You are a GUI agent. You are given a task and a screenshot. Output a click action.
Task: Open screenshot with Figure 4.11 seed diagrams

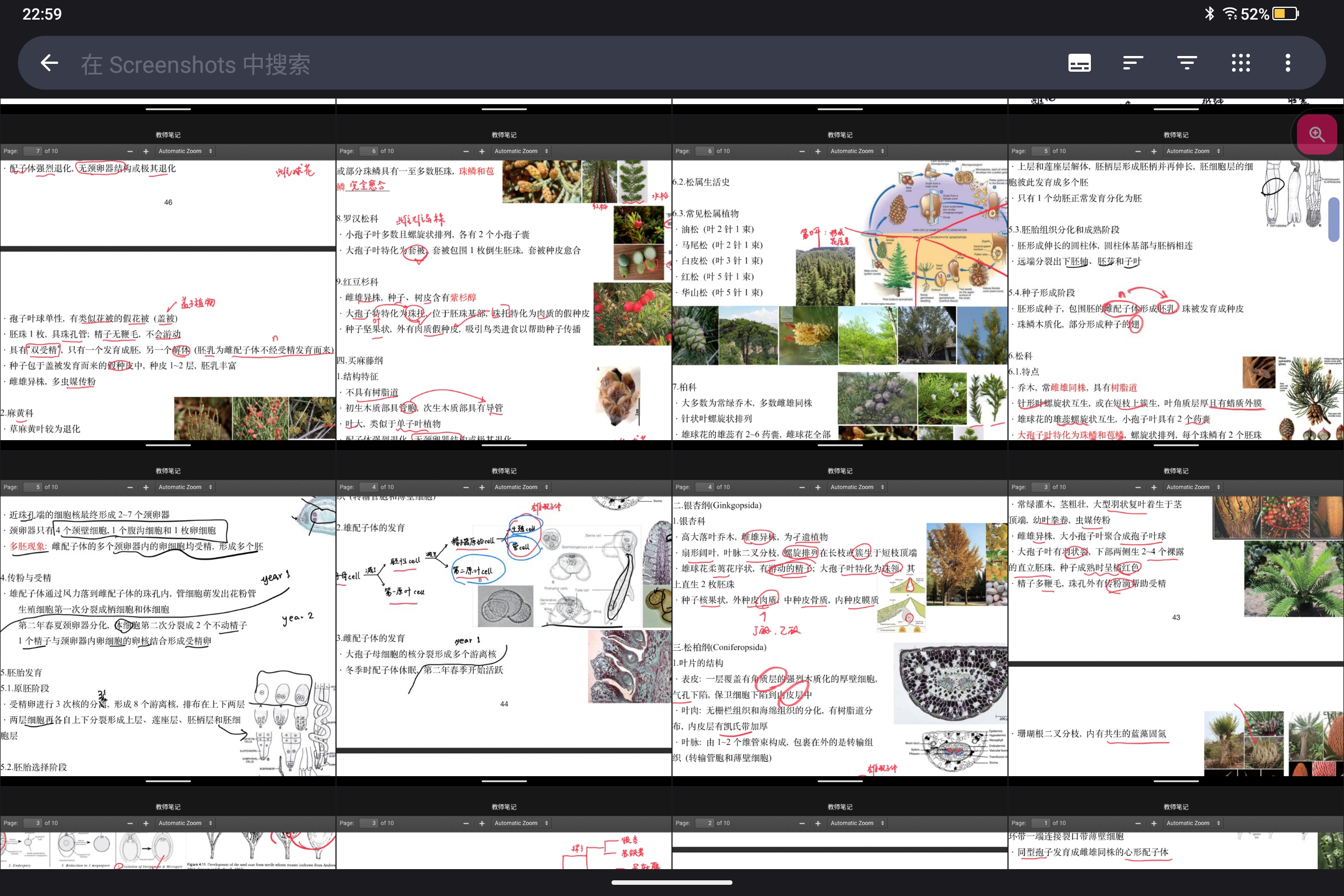pyautogui.click(x=168, y=823)
